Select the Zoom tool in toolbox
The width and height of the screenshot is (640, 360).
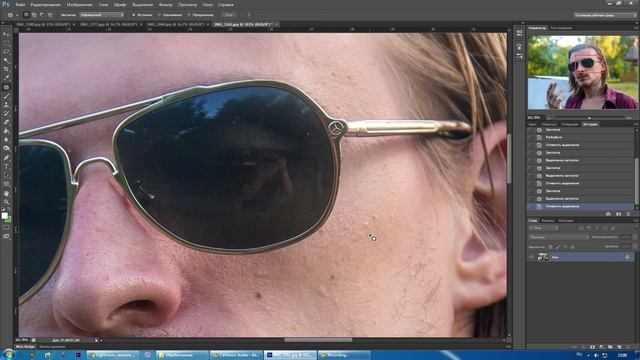pyautogui.click(x=6, y=202)
